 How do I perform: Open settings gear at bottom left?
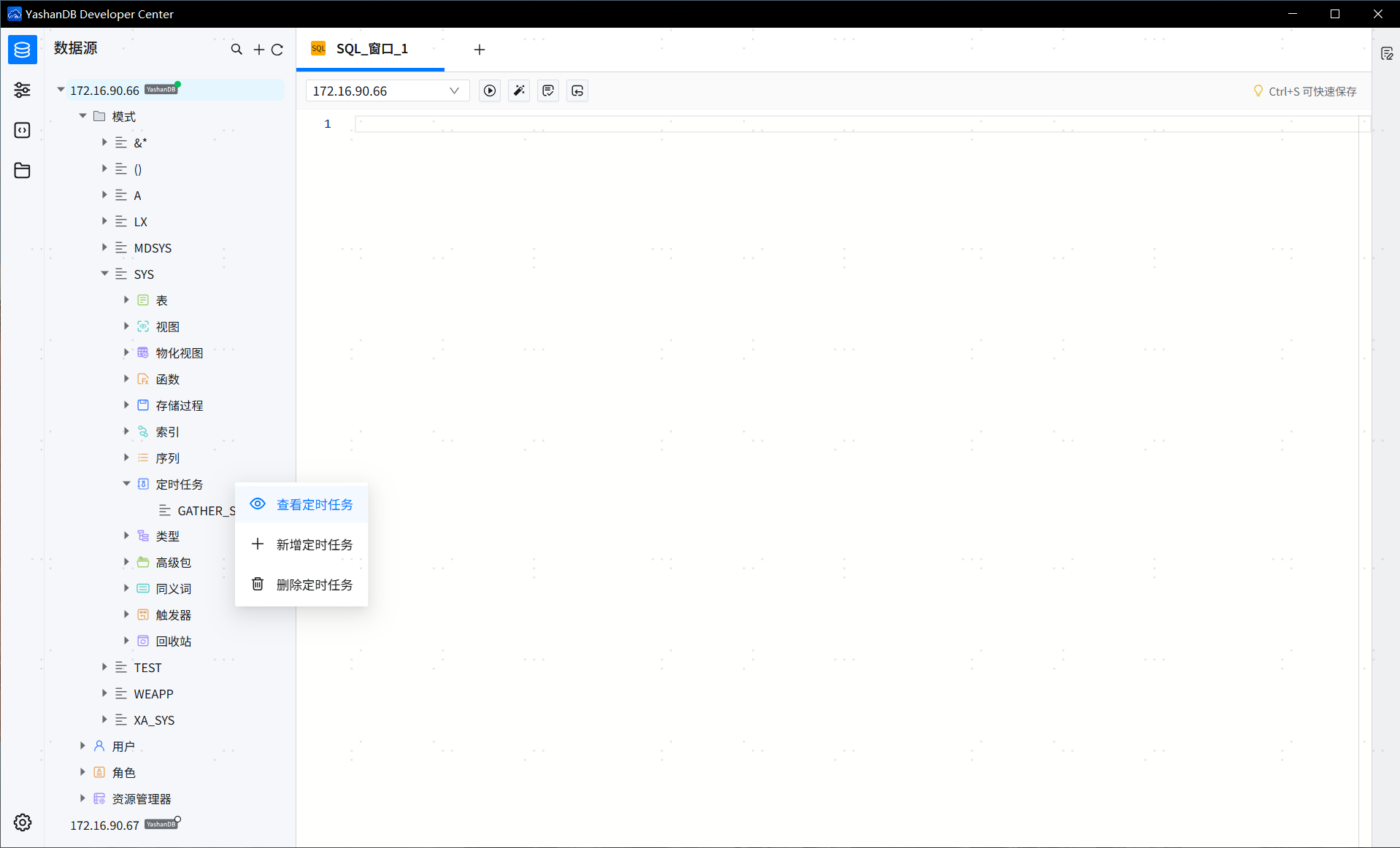click(x=23, y=822)
